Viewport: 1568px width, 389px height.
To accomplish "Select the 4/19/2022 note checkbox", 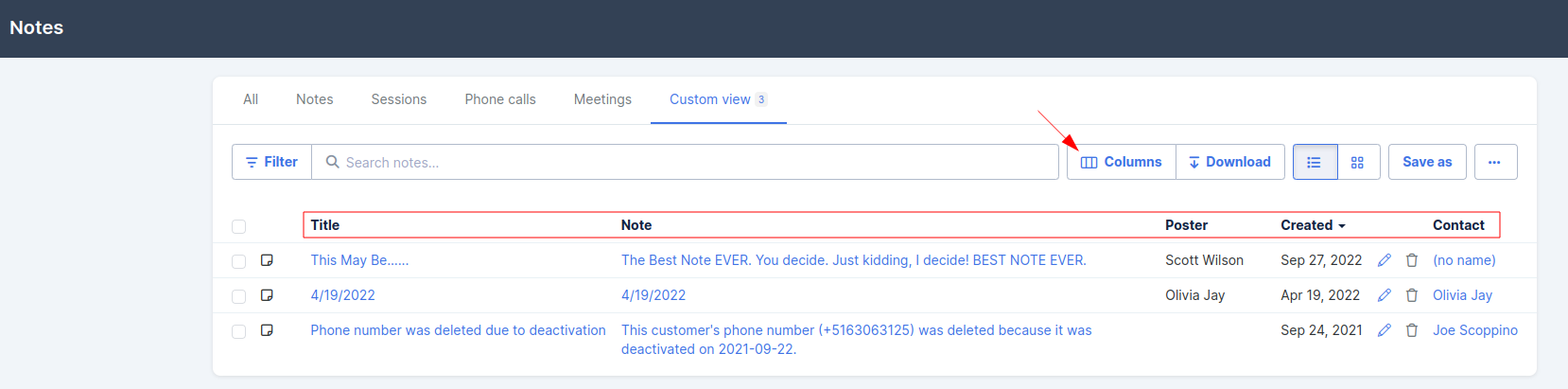I will coord(238,296).
